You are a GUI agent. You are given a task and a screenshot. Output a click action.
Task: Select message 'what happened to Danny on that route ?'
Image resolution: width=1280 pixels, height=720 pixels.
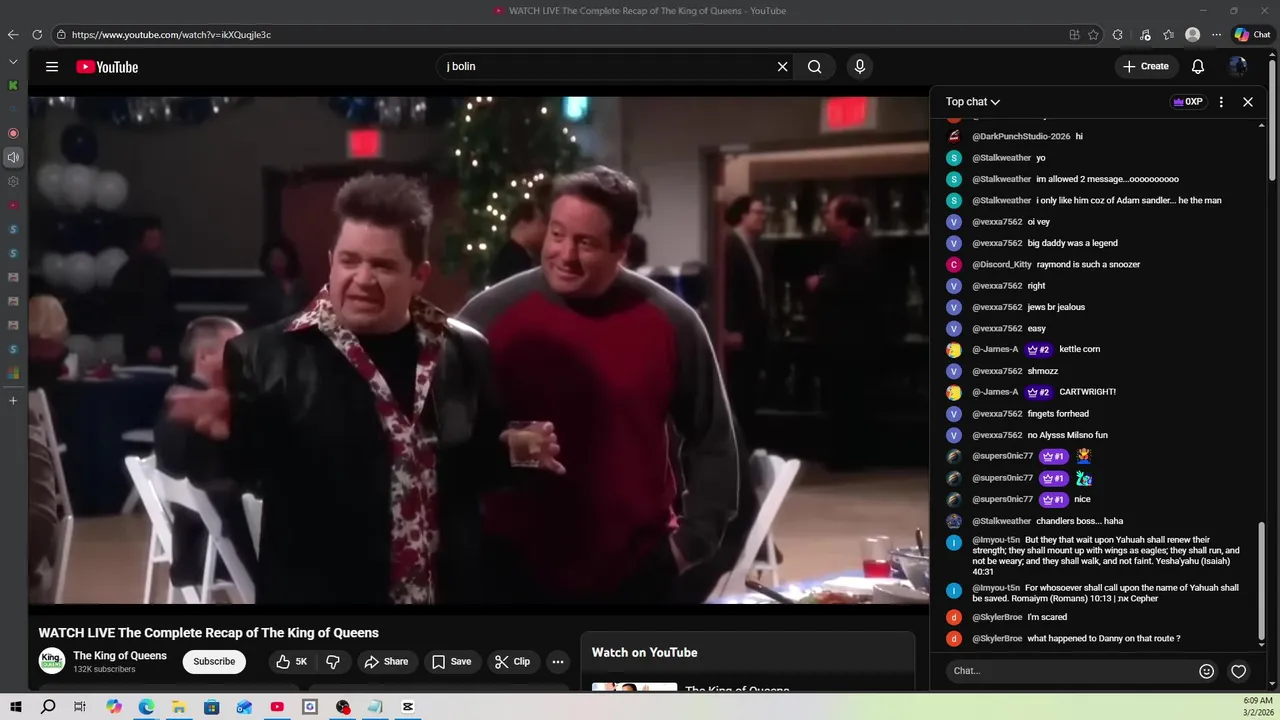point(1104,639)
